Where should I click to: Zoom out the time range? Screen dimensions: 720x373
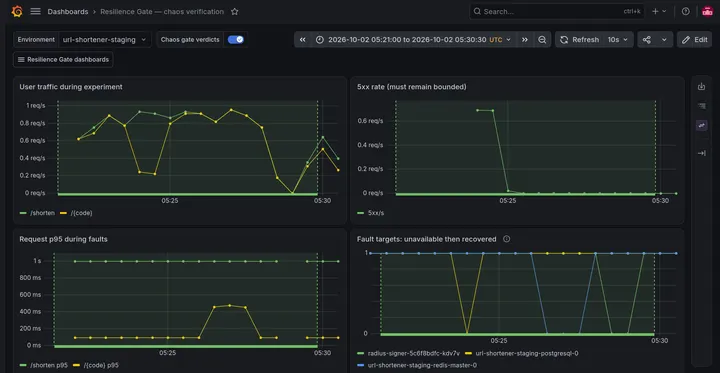542,40
